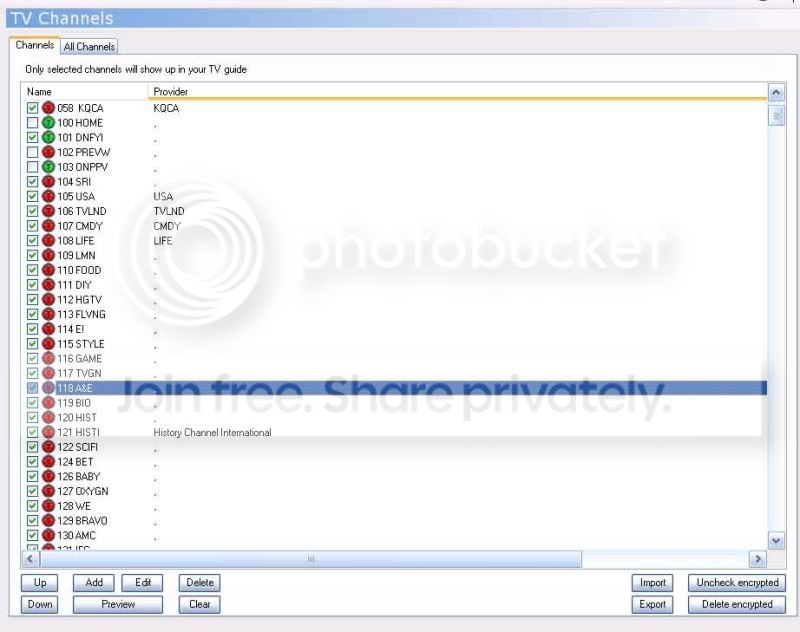Uncheck the 122 SCIFI channel checkbox
Screen dimensions: 800x632
[x=32, y=447]
